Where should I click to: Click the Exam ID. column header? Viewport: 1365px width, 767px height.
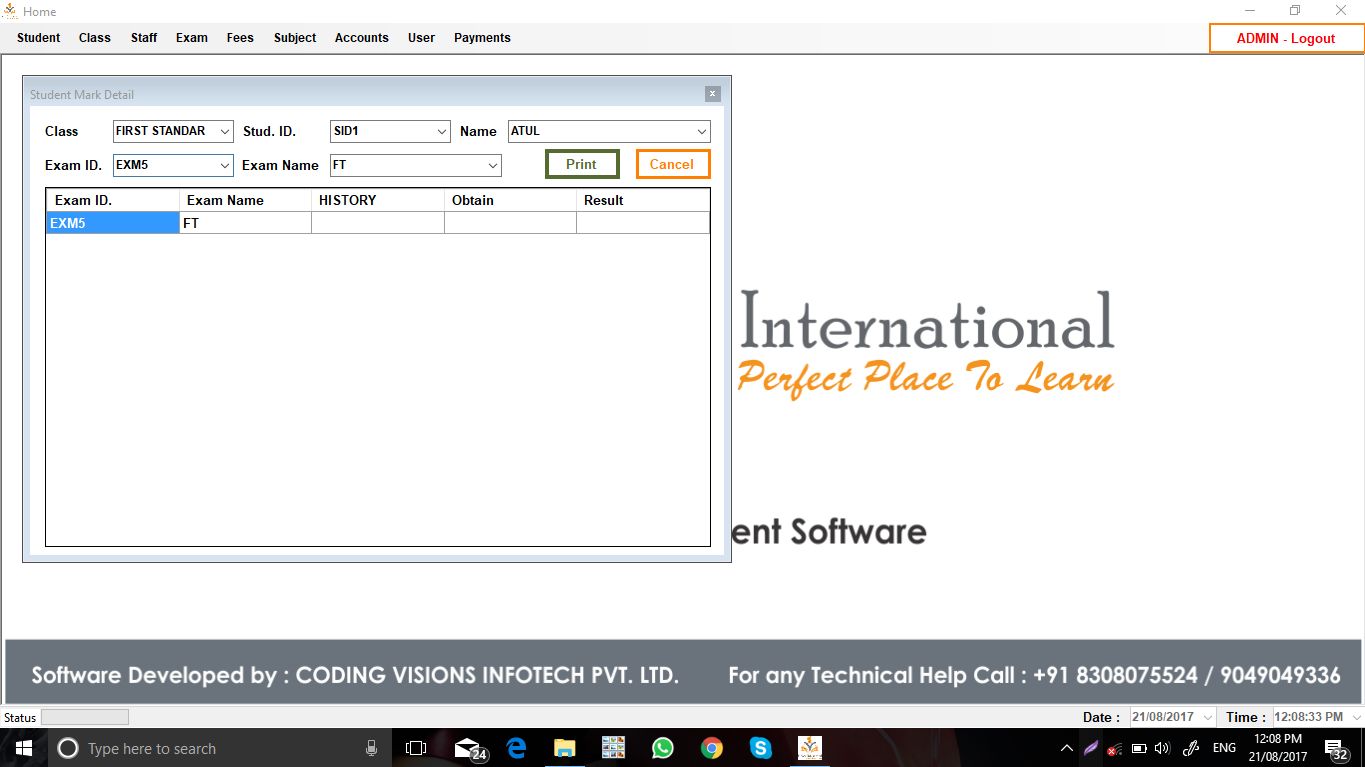pyautogui.click(x=113, y=200)
